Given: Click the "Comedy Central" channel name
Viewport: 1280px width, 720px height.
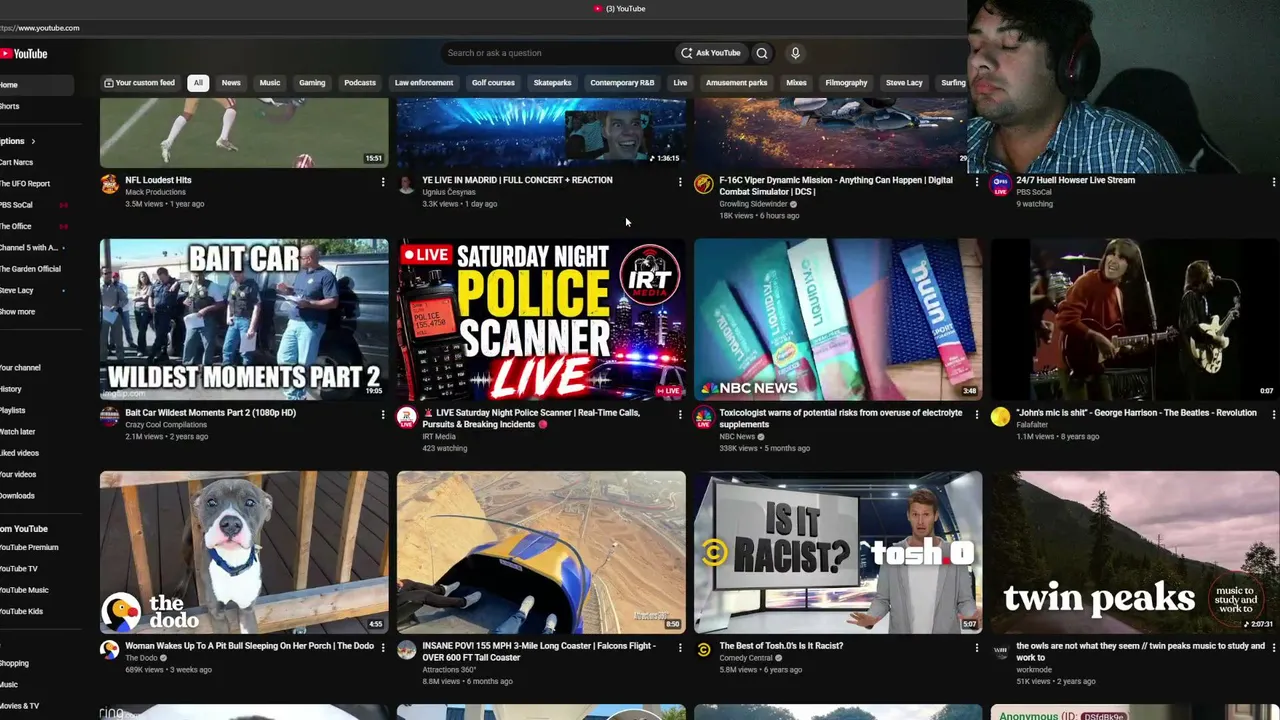Looking at the screenshot, I should point(746,658).
